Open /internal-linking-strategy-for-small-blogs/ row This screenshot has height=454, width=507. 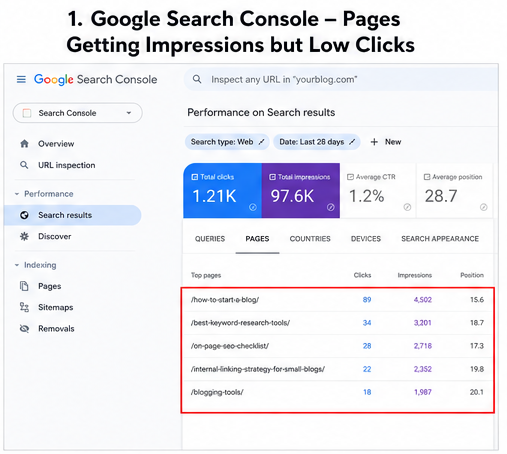tap(337, 369)
